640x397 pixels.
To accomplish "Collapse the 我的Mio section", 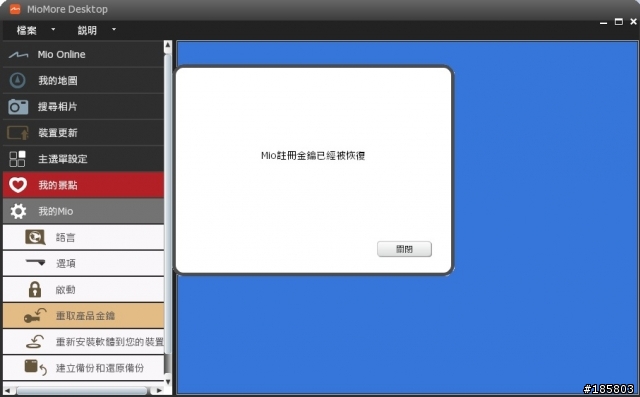I will coord(83,211).
